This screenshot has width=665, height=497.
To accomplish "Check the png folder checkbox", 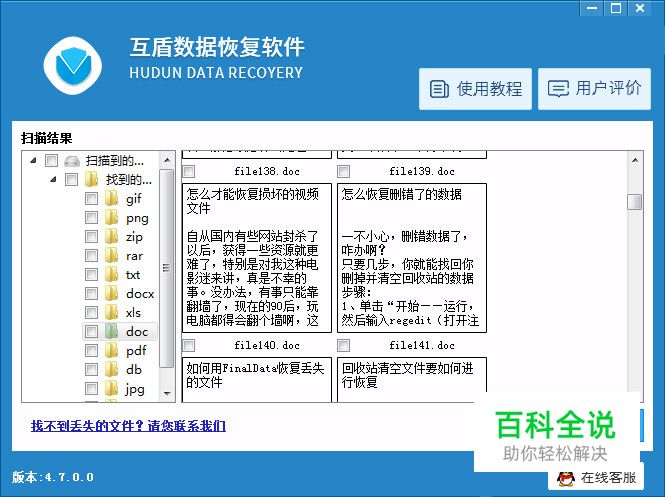I will (x=91, y=218).
